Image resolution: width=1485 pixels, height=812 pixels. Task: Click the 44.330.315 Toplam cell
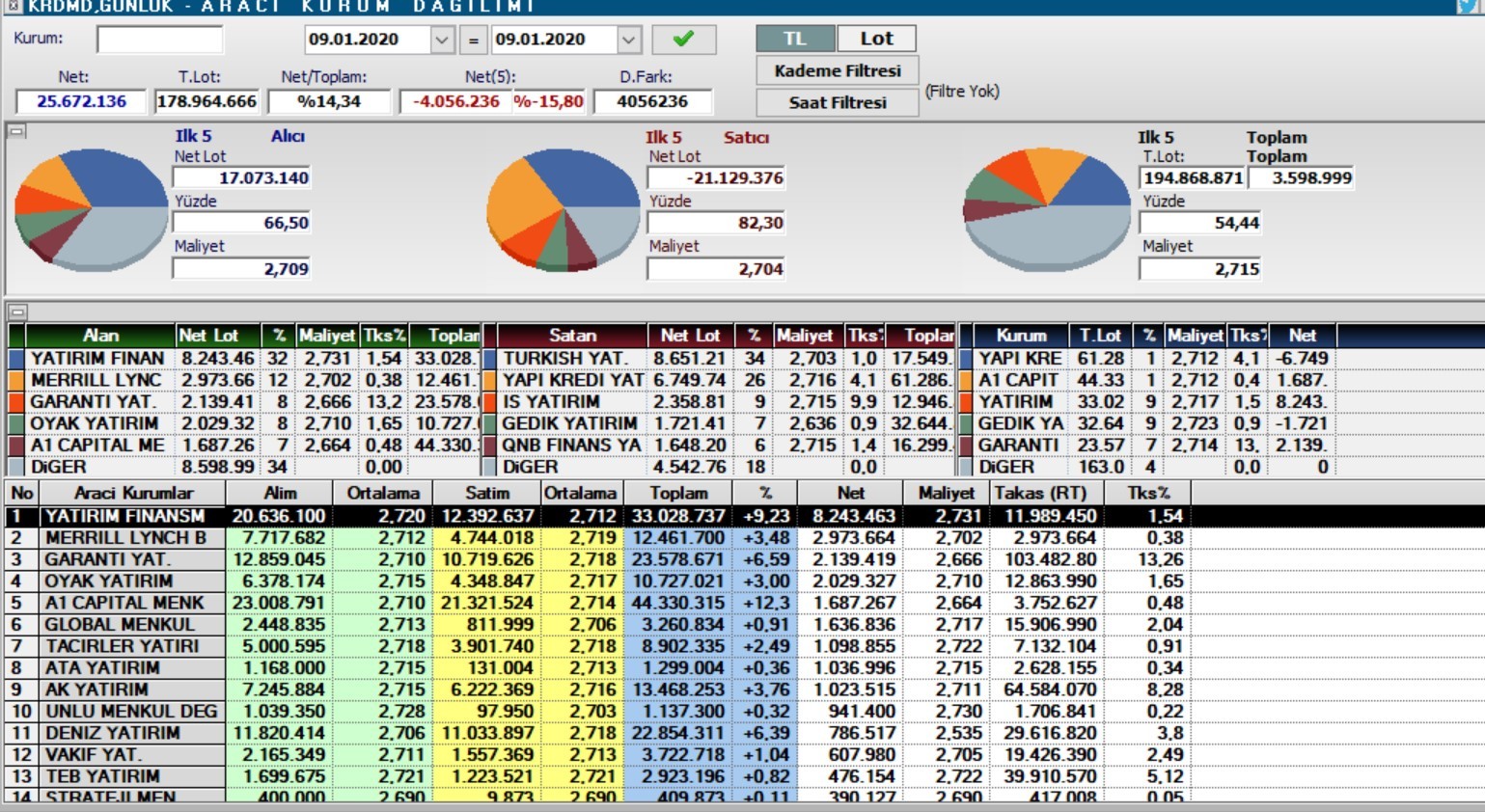(678, 603)
